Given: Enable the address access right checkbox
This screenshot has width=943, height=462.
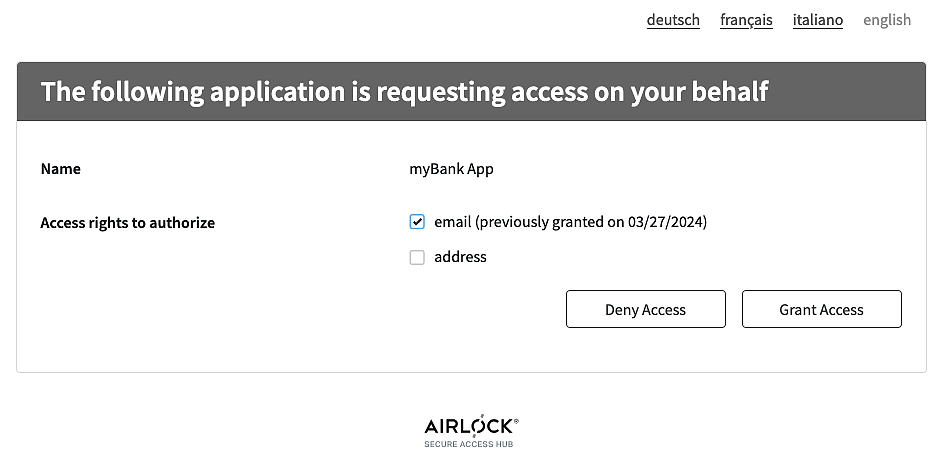Looking at the screenshot, I should coord(417,257).
